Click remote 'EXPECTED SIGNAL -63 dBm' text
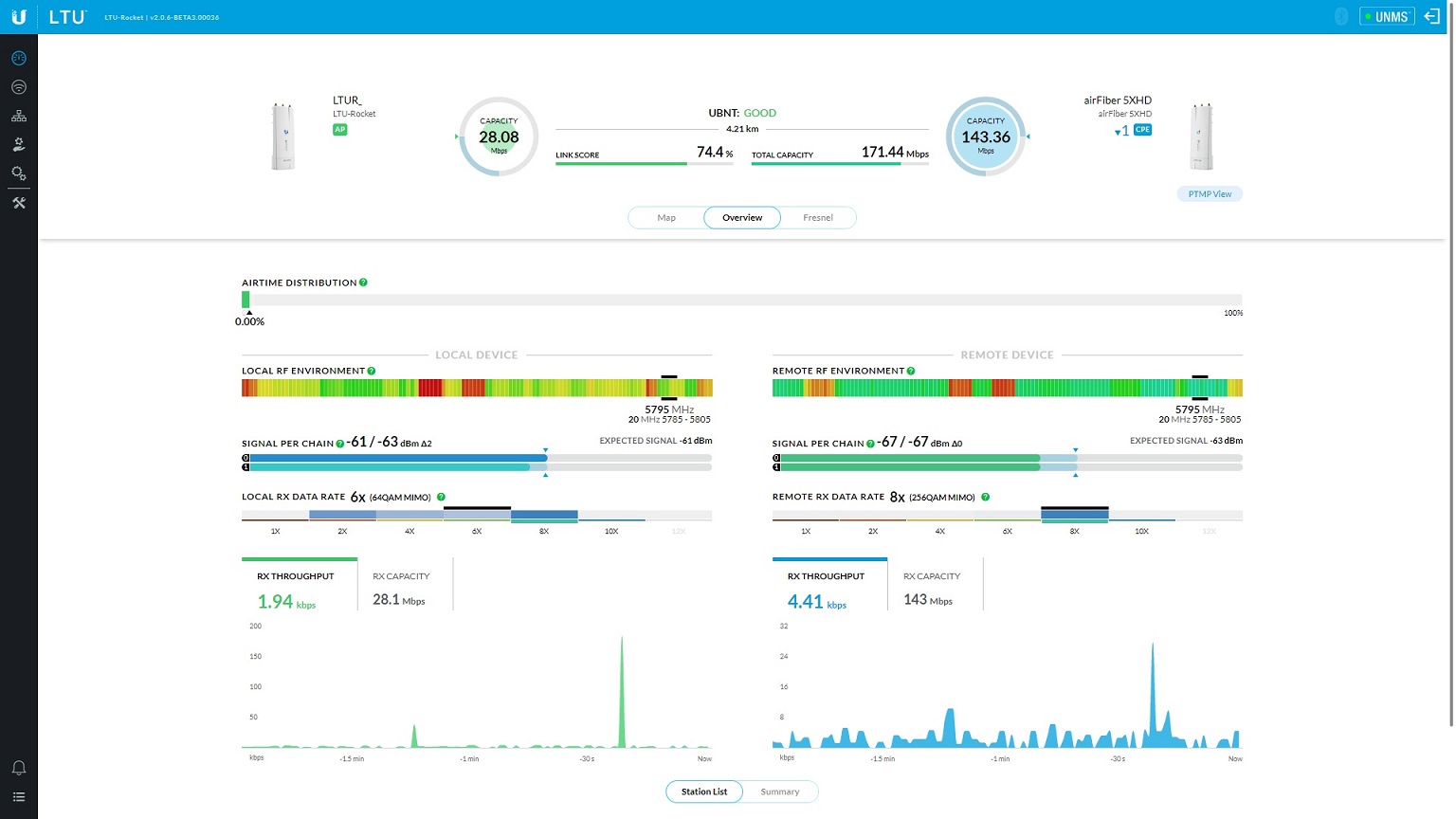 pos(1186,441)
